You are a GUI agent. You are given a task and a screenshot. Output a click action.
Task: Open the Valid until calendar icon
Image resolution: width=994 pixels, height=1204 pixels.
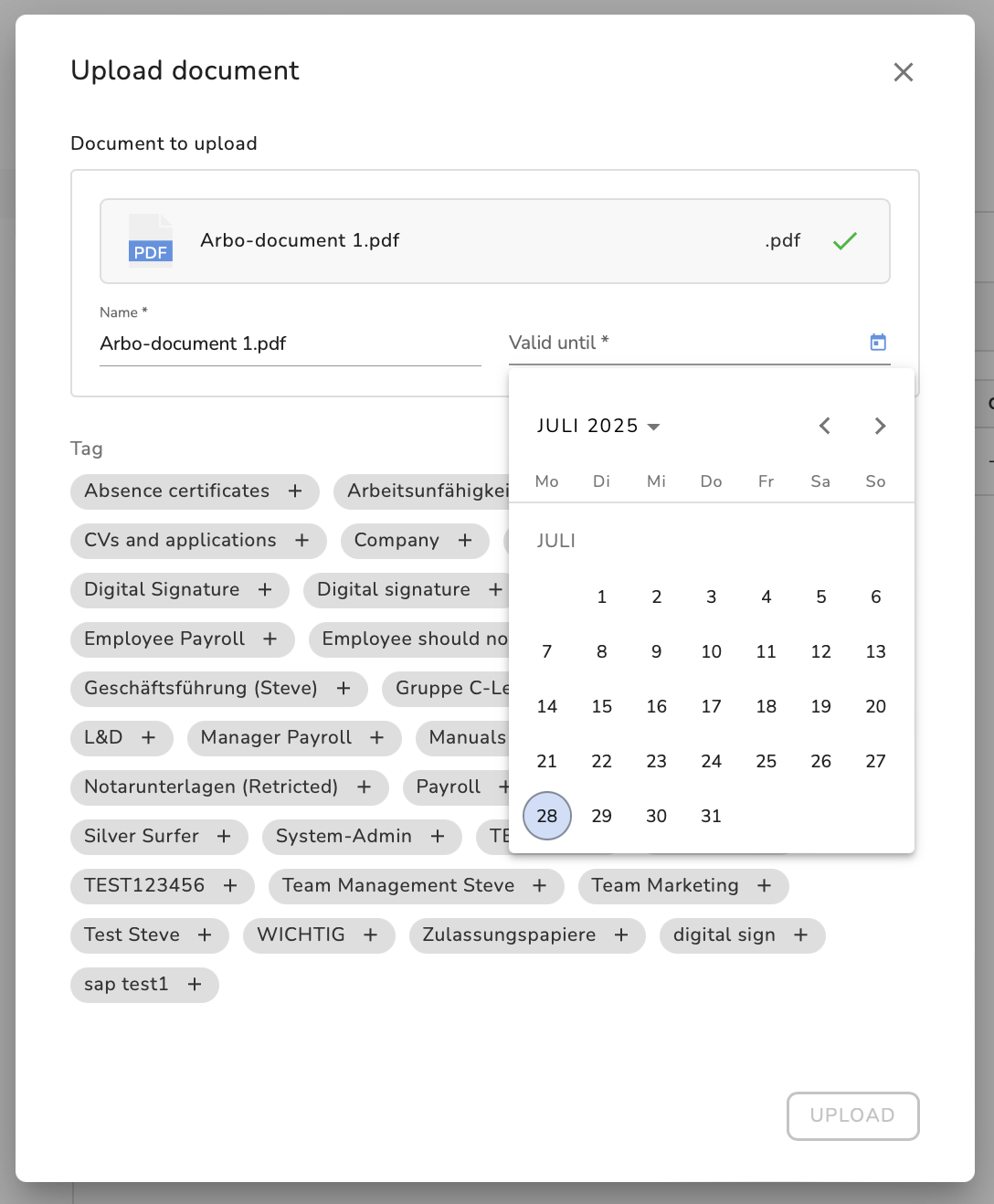(878, 343)
